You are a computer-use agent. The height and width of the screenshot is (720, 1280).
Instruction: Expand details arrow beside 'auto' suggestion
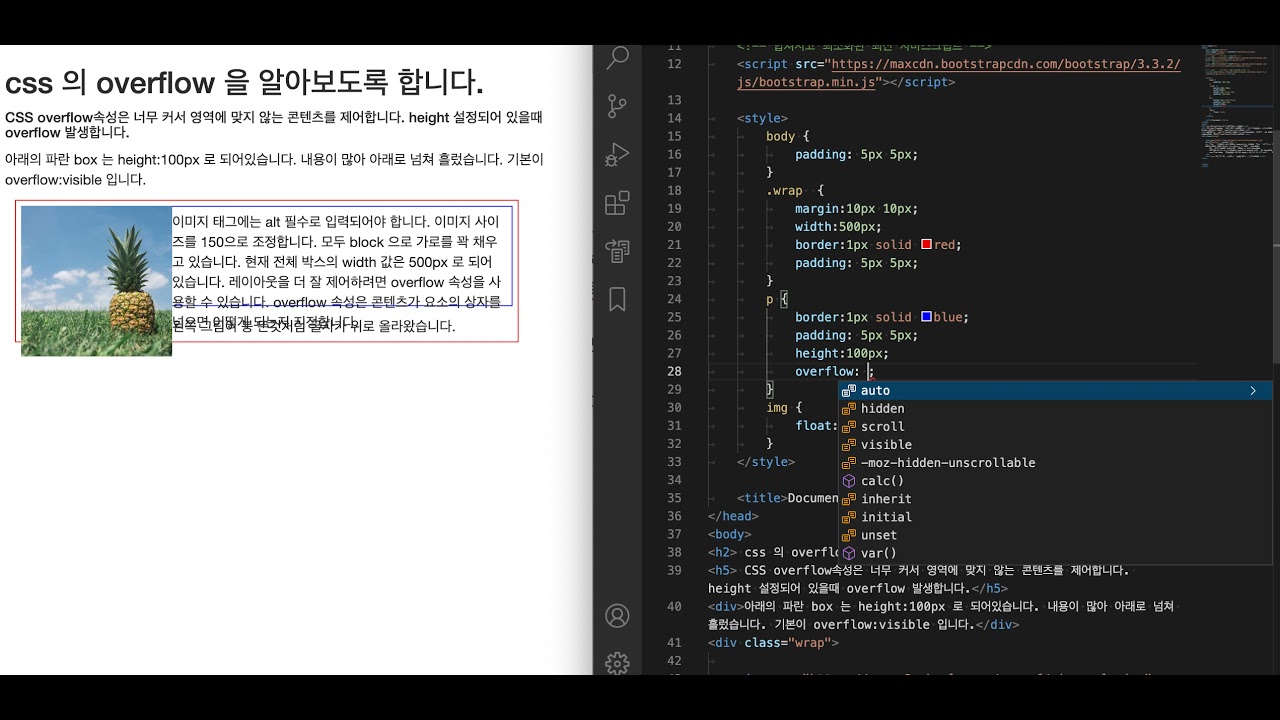[1252, 390]
